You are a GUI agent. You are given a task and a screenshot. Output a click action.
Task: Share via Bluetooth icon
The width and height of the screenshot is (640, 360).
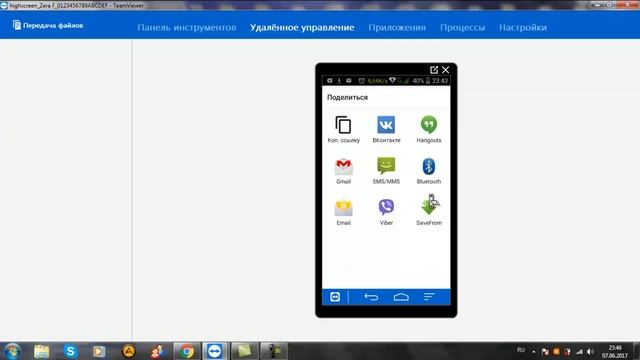point(429,167)
